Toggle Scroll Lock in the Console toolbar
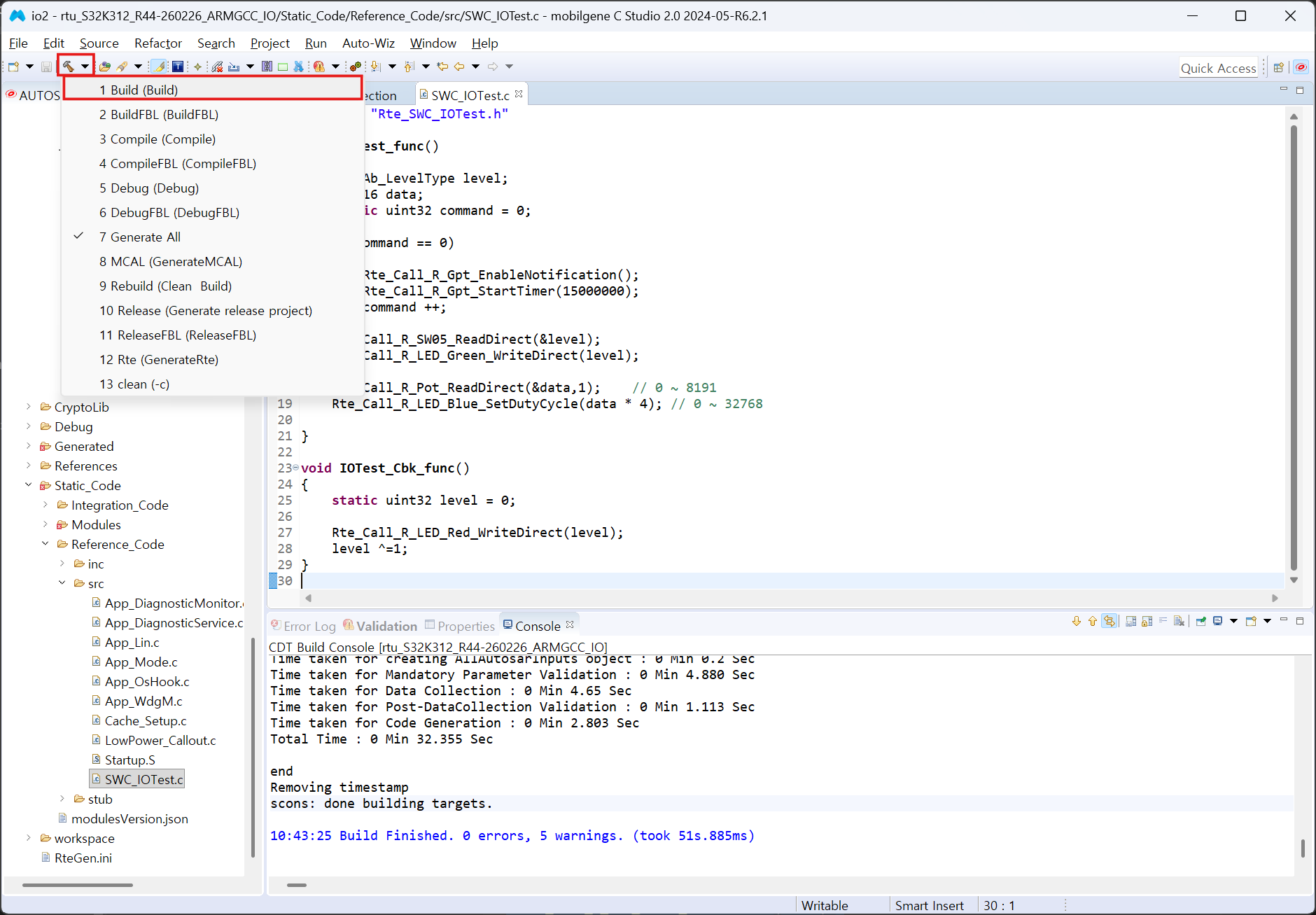Viewport: 1316px width, 915px height. [x=1147, y=621]
